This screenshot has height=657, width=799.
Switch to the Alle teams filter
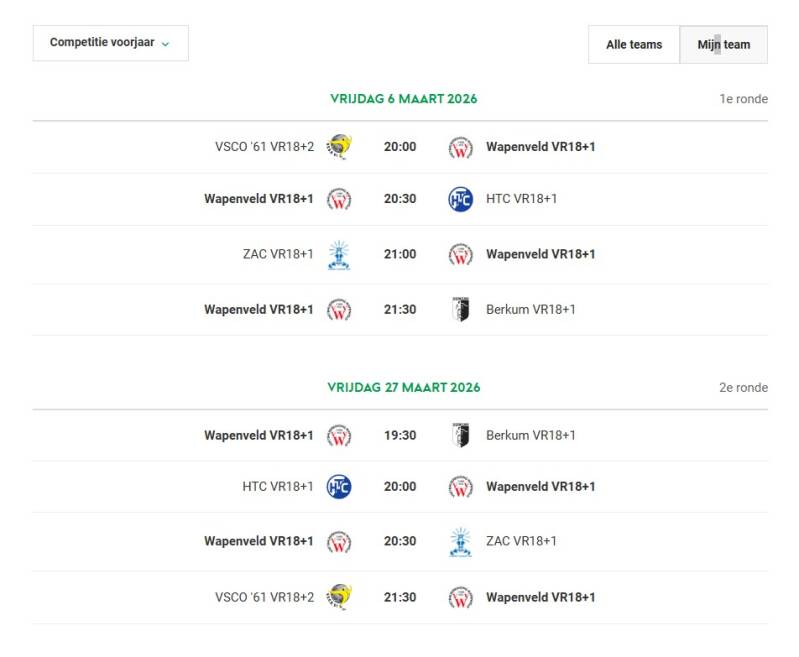pos(634,44)
